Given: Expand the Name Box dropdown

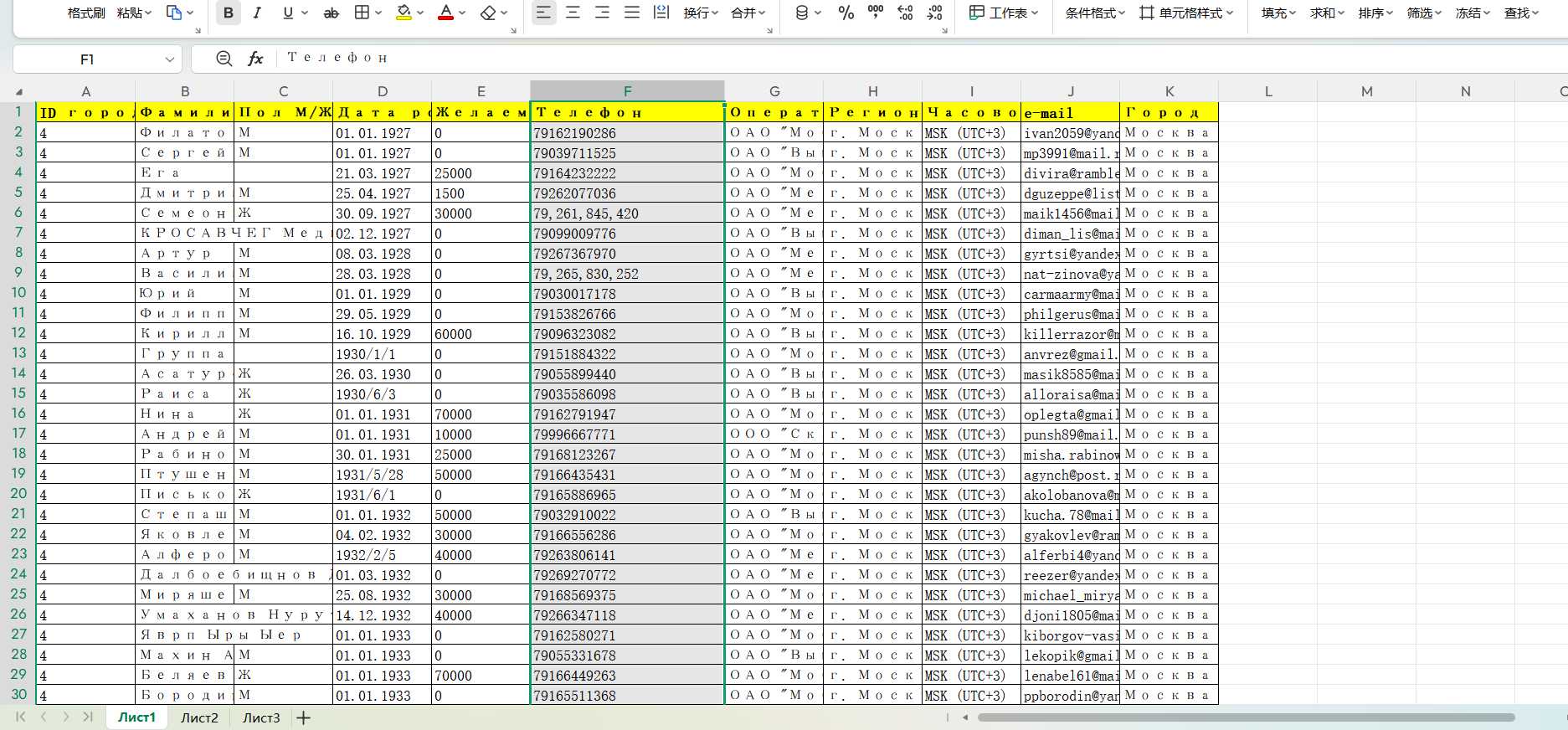Looking at the screenshot, I should pos(170,59).
